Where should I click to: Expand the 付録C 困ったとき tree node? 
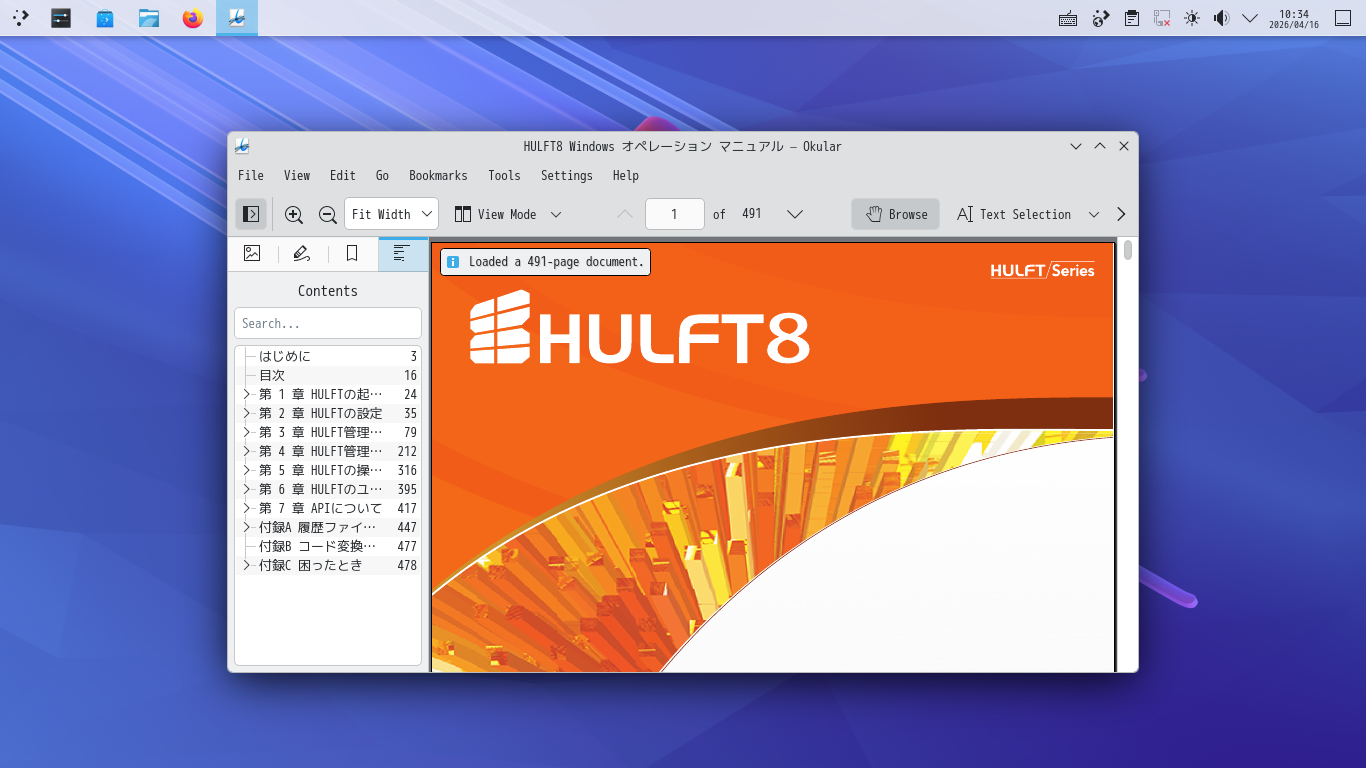[247, 565]
